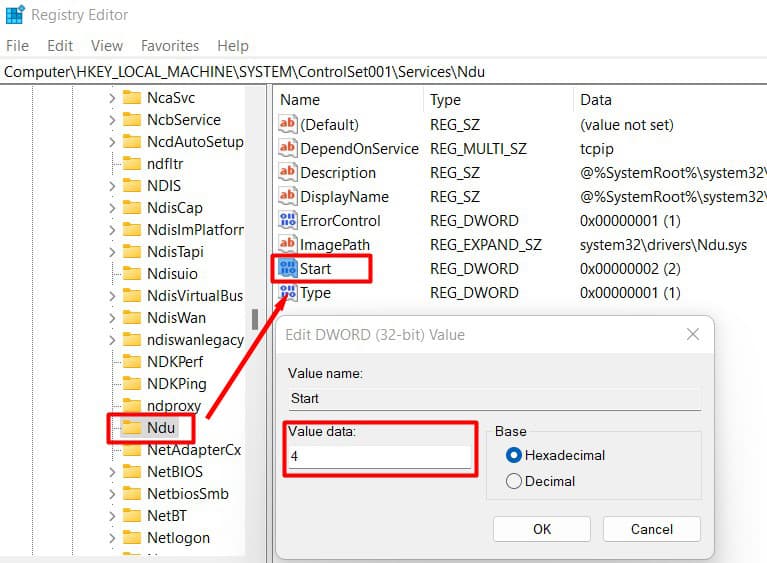Click the Start DWORD value icon
The image size is (767, 563).
(288, 268)
